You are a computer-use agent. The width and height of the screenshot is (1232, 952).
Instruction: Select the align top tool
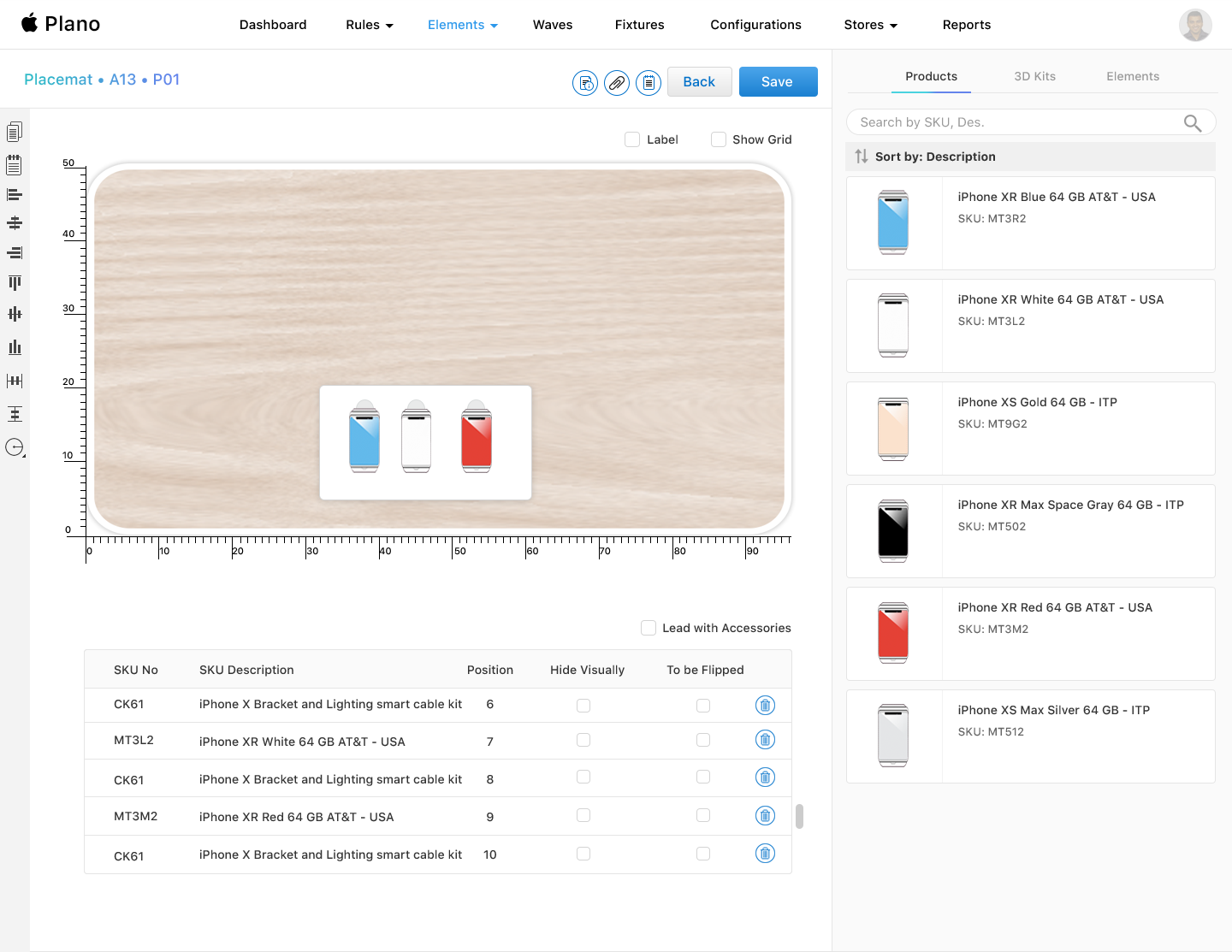click(x=15, y=283)
